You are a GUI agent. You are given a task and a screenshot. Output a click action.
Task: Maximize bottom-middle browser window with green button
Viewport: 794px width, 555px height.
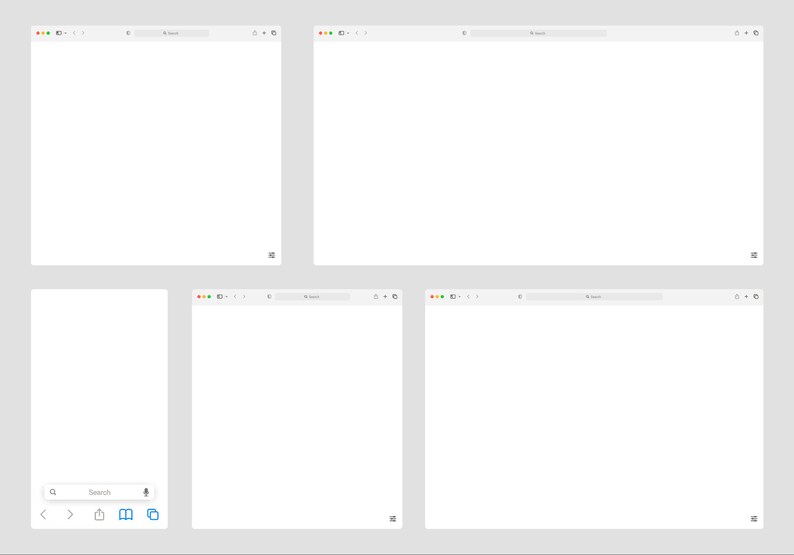209,297
